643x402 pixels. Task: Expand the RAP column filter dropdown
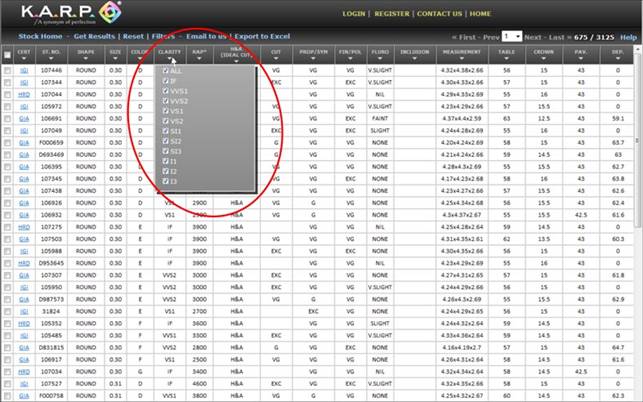(200, 59)
